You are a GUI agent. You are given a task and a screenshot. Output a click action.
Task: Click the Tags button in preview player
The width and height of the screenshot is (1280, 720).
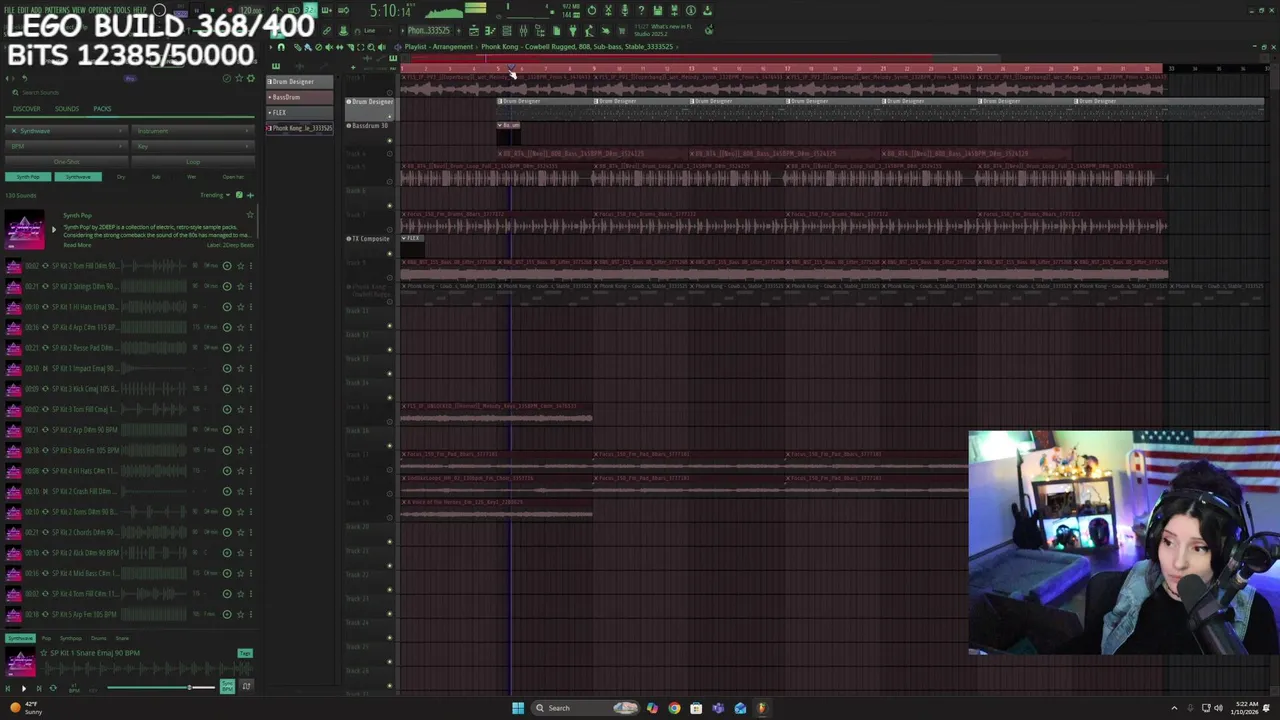tap(245, 653)
